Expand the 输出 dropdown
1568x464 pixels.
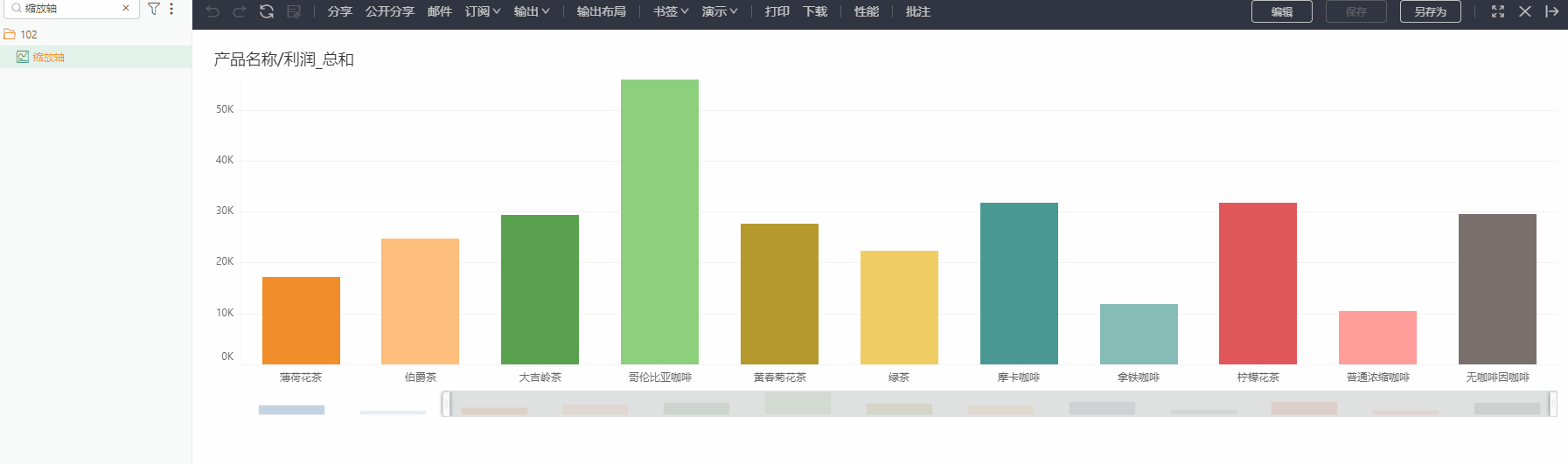pos(532,11)
